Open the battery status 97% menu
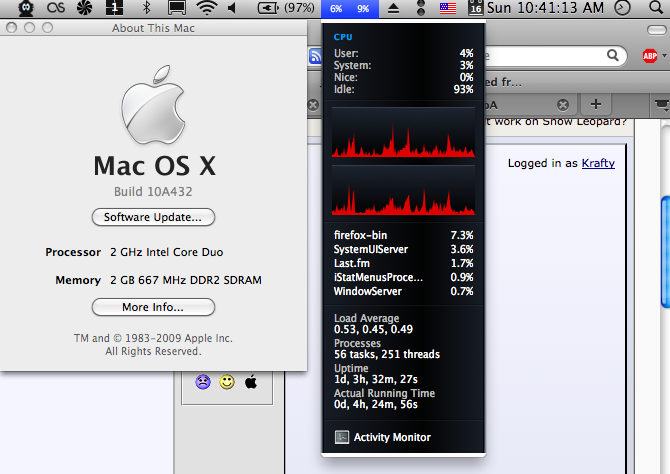 point(286,8)
